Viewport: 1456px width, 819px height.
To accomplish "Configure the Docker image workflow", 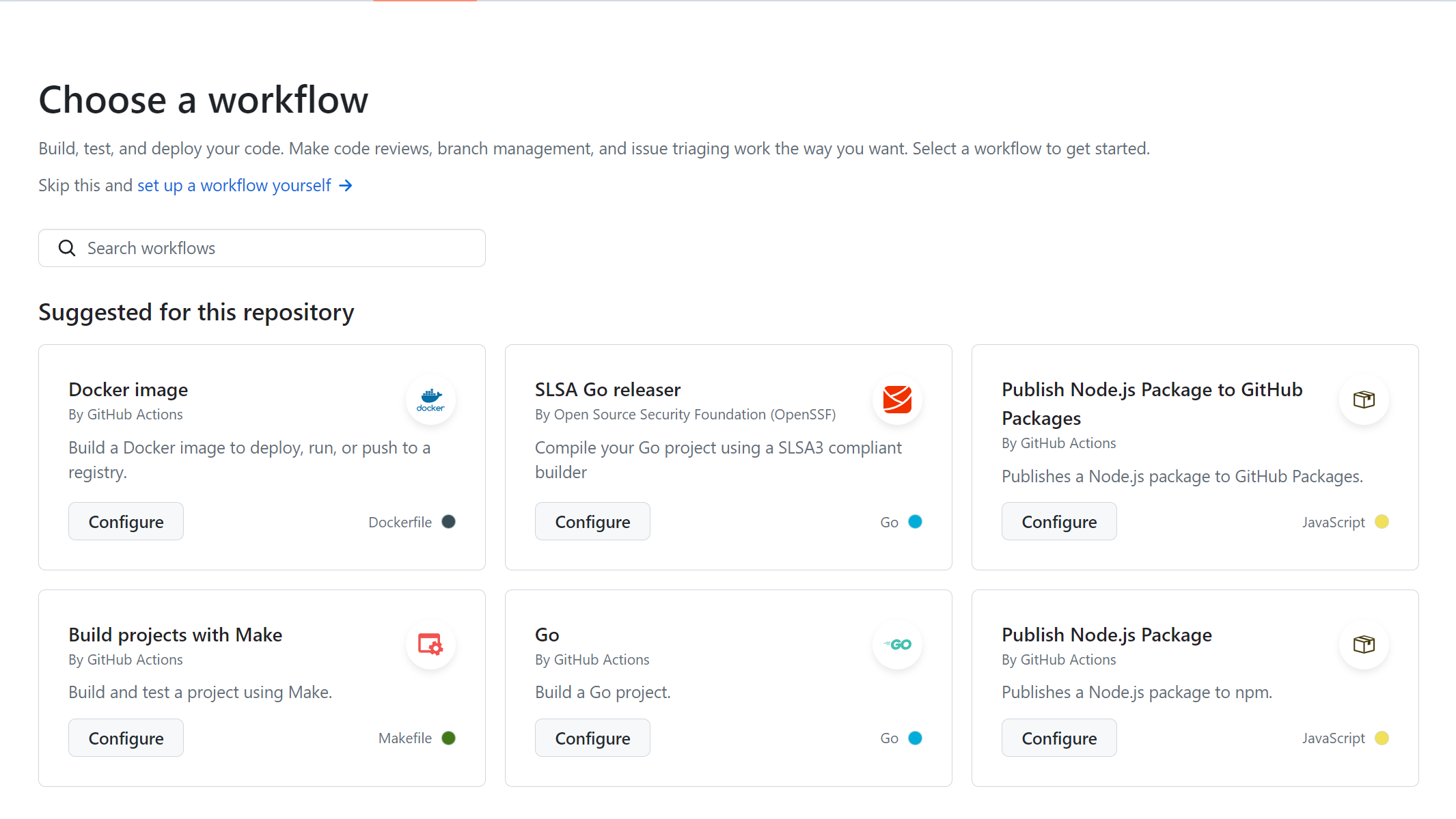I will point(126,521).
